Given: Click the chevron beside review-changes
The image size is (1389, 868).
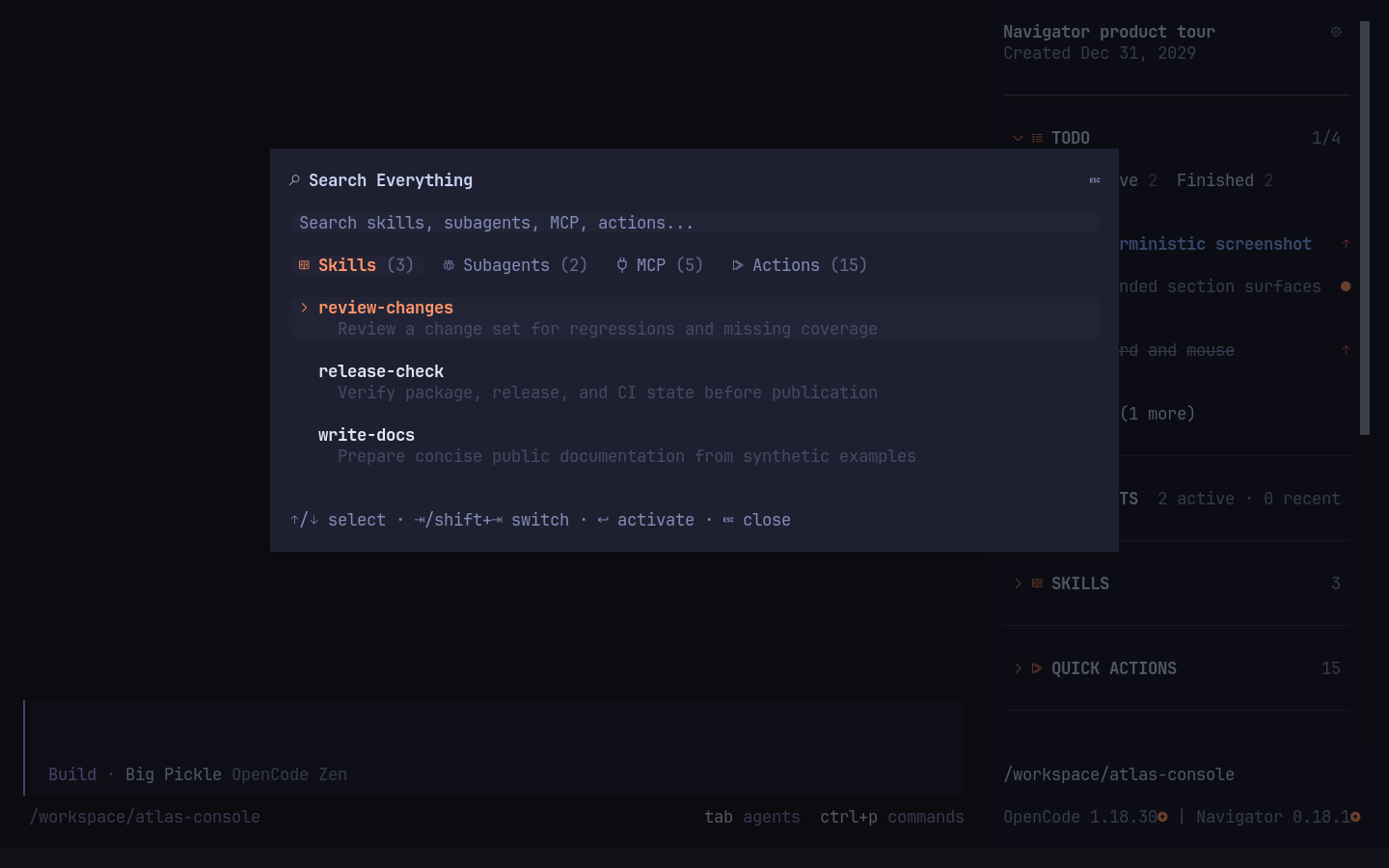Looking at the screenshot, I should click(304, 308).
